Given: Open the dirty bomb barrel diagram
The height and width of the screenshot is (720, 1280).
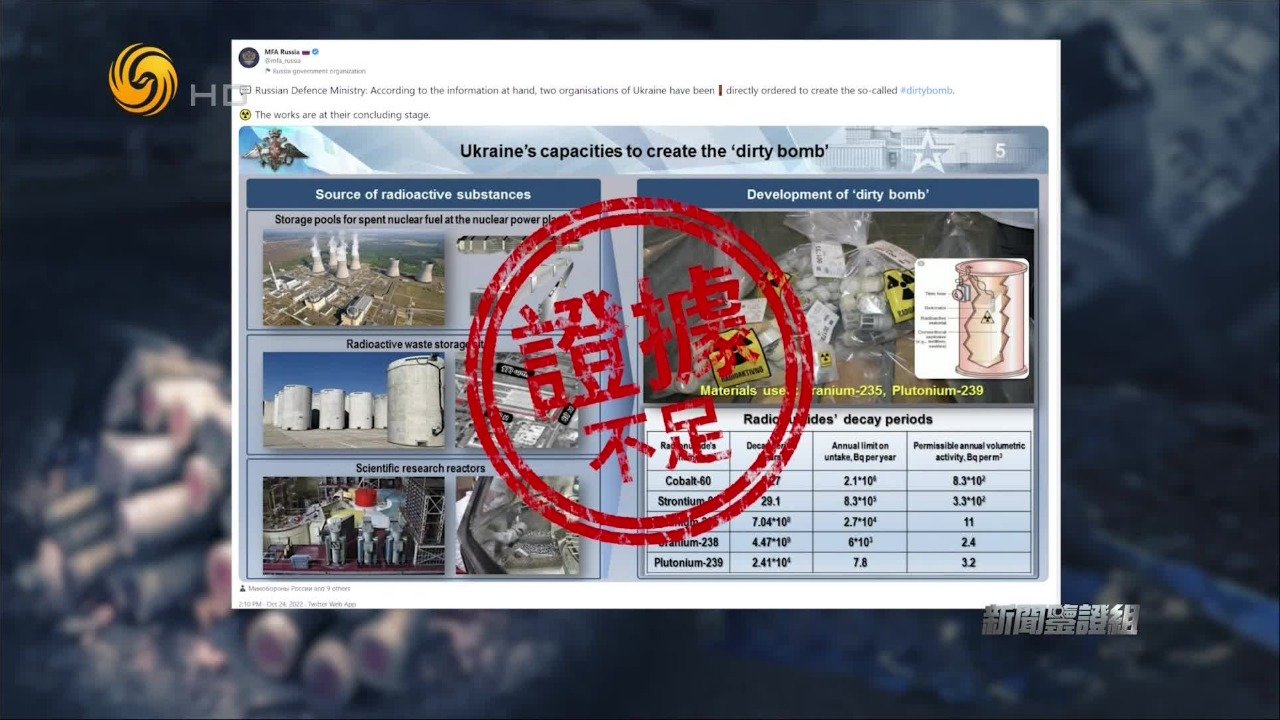Looking at the screenshot, I should tap(973, 317).
